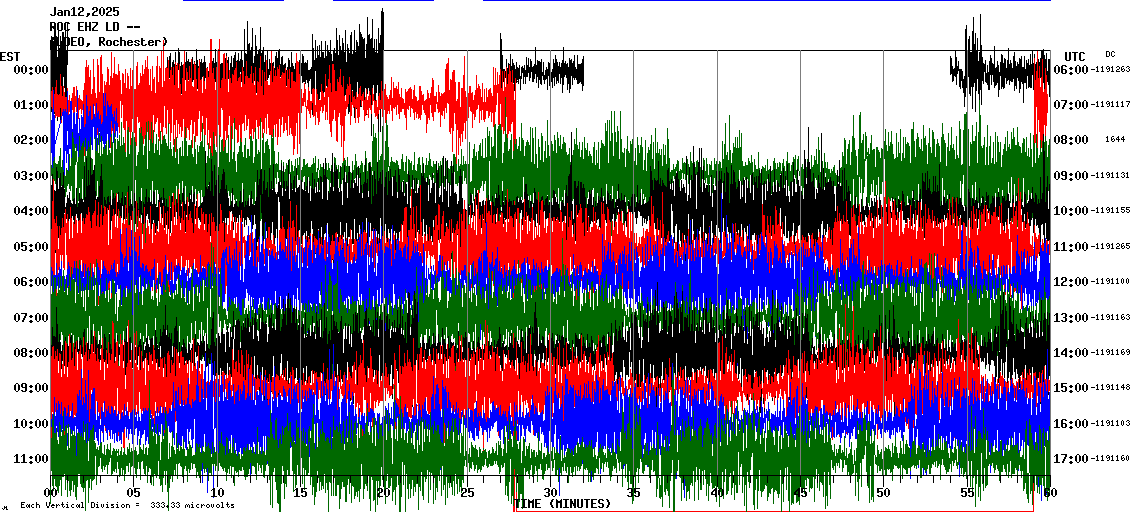The height and width of the screenshot is (519, 1130).
Task: Click the EST timezone axis label
Action: click(x=10, y=56)
